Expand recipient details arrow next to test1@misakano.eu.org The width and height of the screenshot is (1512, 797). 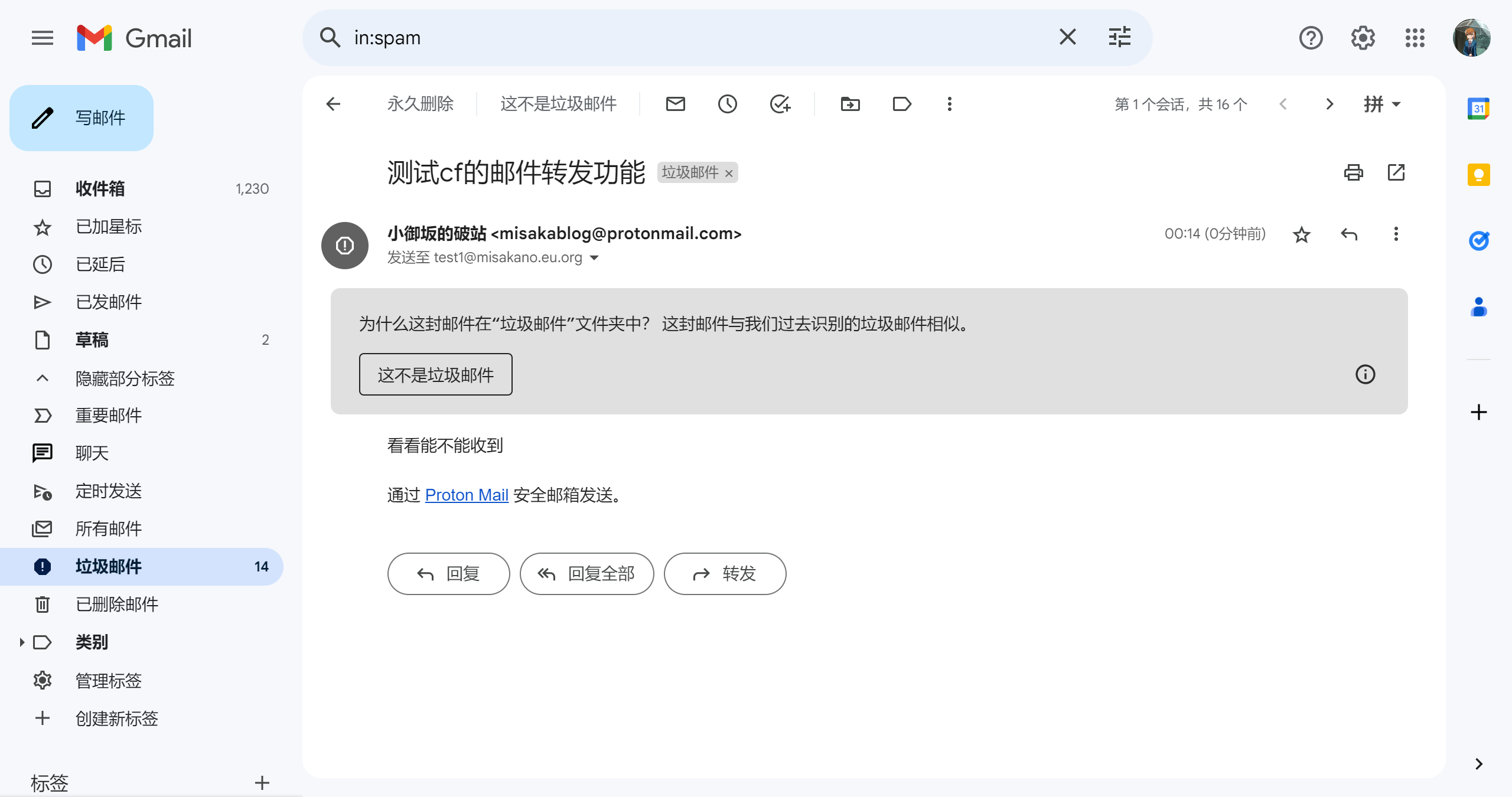point(594,257)
